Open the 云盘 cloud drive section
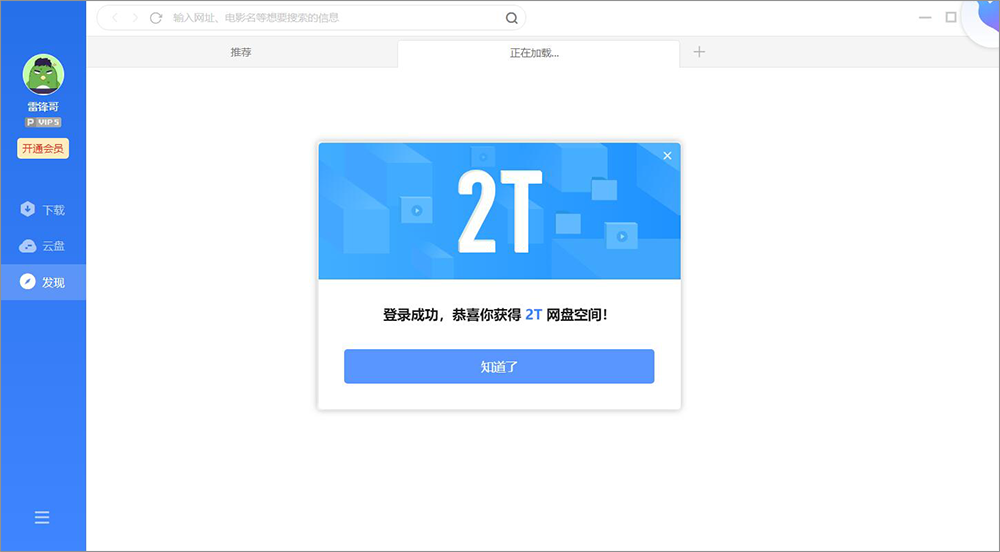The height and width of the screenshot is (552, 1000). 43,246
